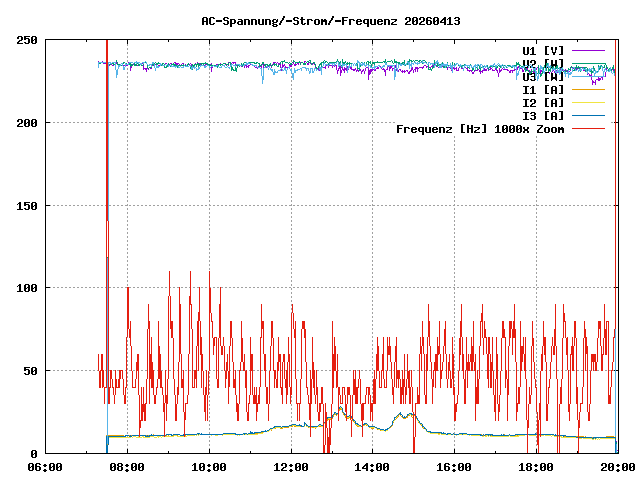This screenshot has height=480, width=640.
Task: Click the 250 y-axis tick label
Action: (x=27, y=40)
